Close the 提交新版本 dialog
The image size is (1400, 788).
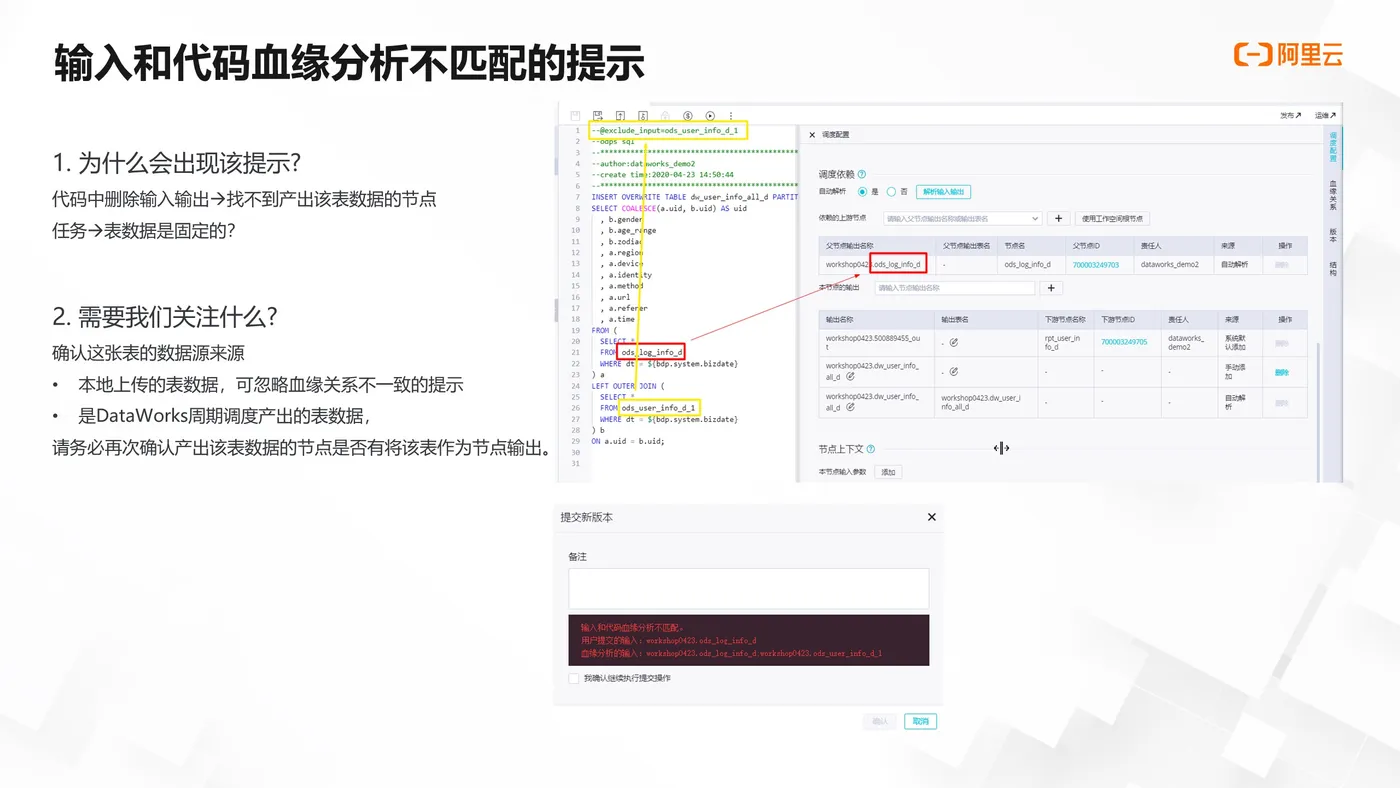pyautogui.click(x=932, y=517)
